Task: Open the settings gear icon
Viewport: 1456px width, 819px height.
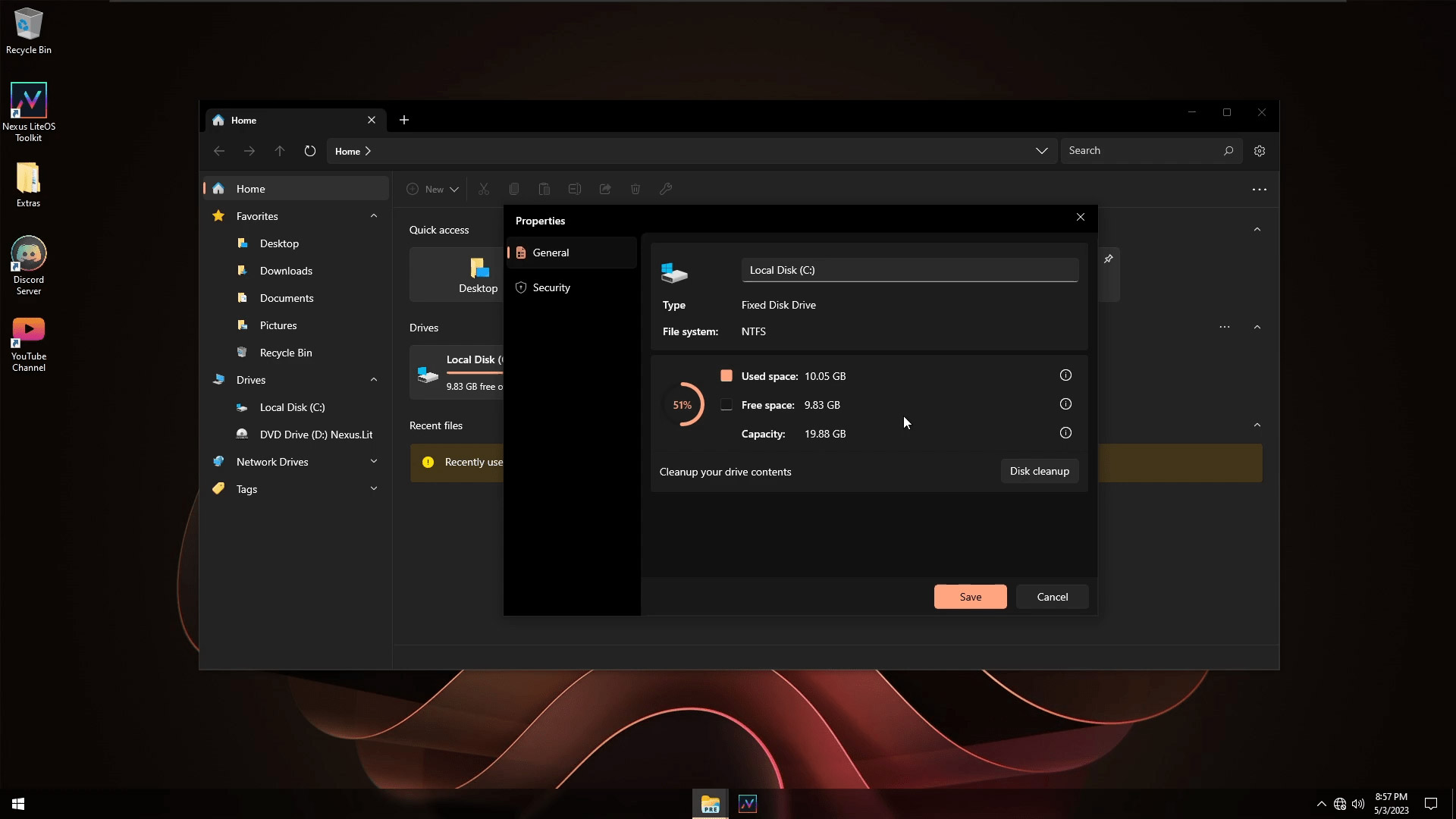Action: coord(1260,151)
